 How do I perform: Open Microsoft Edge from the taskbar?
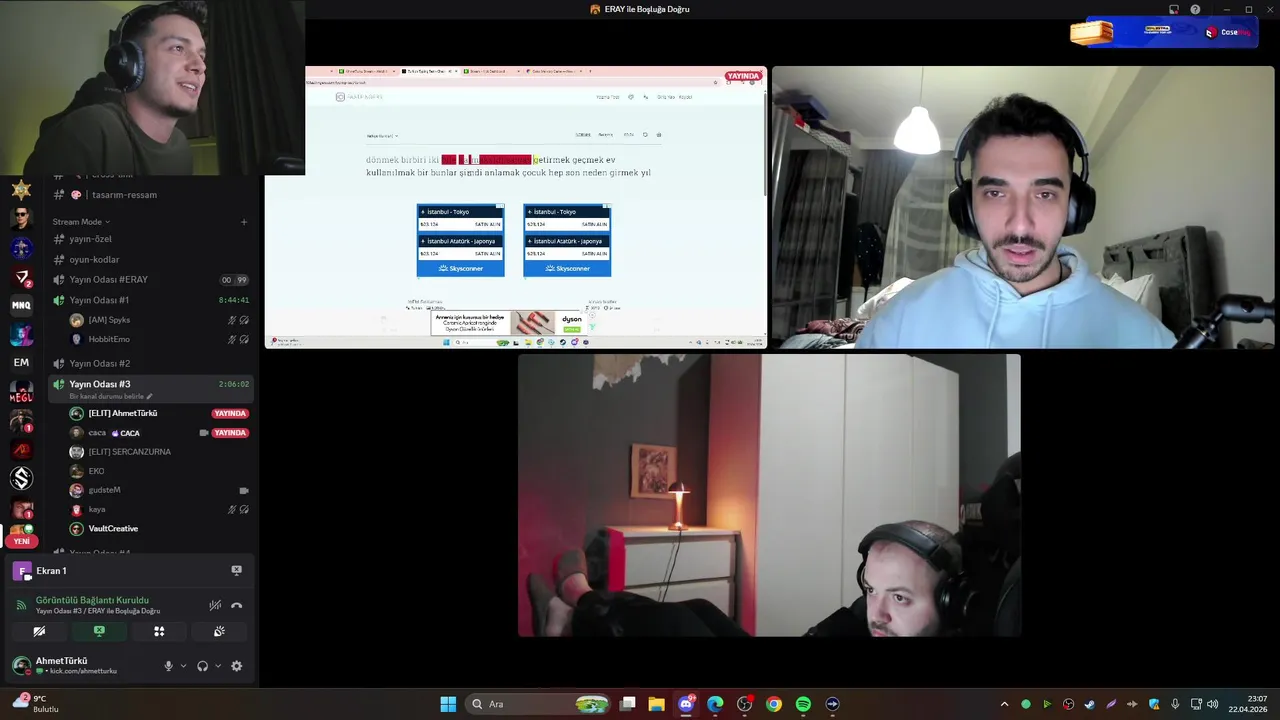coord(715,704)
